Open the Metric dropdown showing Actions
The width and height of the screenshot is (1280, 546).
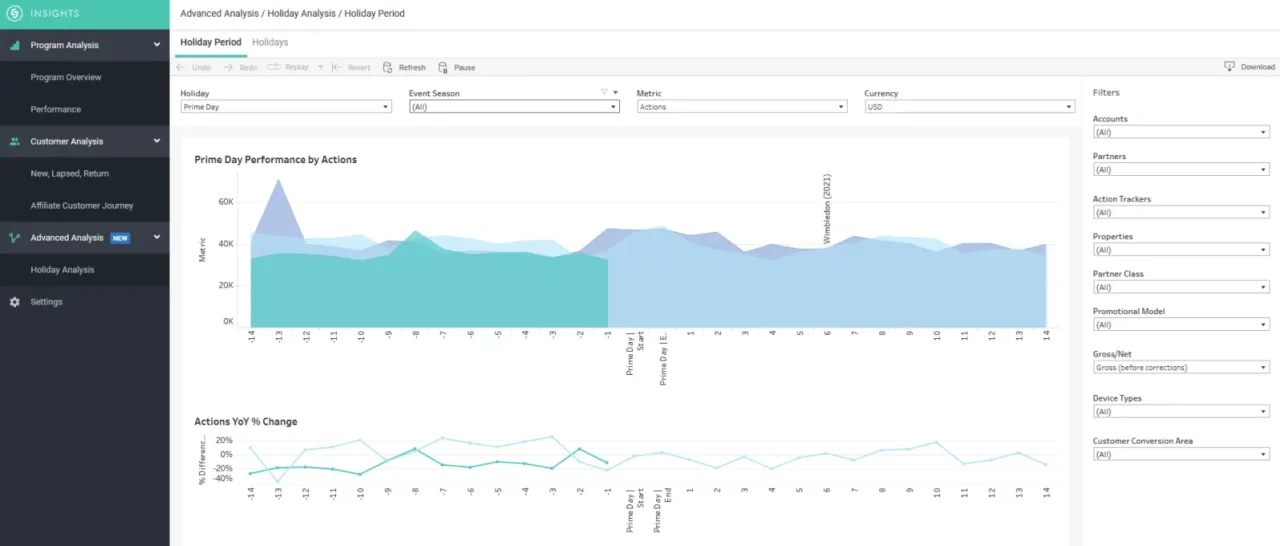click(x=742, y=107)
